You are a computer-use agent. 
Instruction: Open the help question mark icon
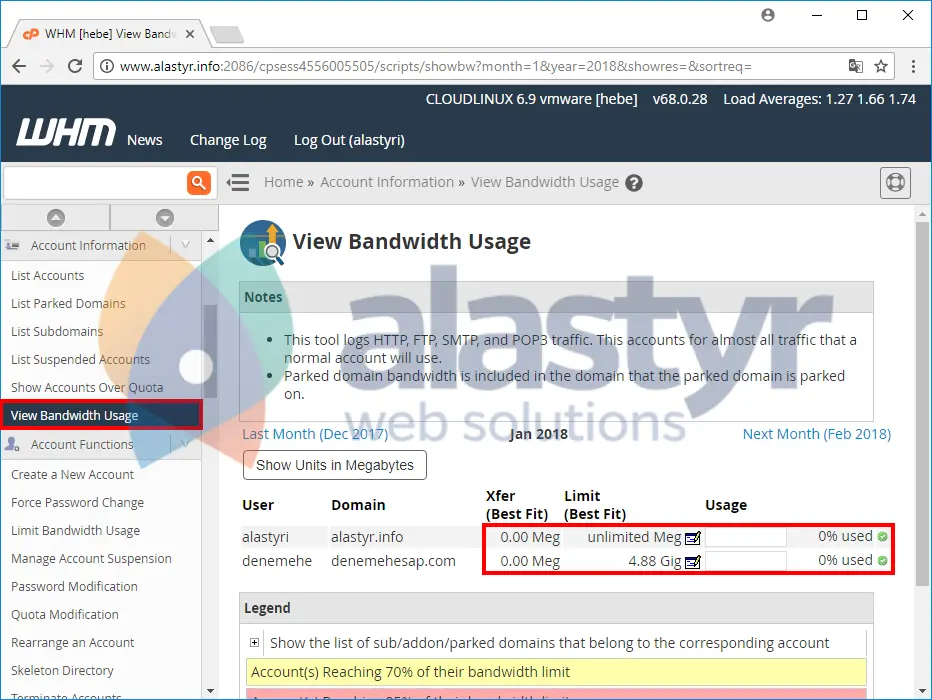634,183
